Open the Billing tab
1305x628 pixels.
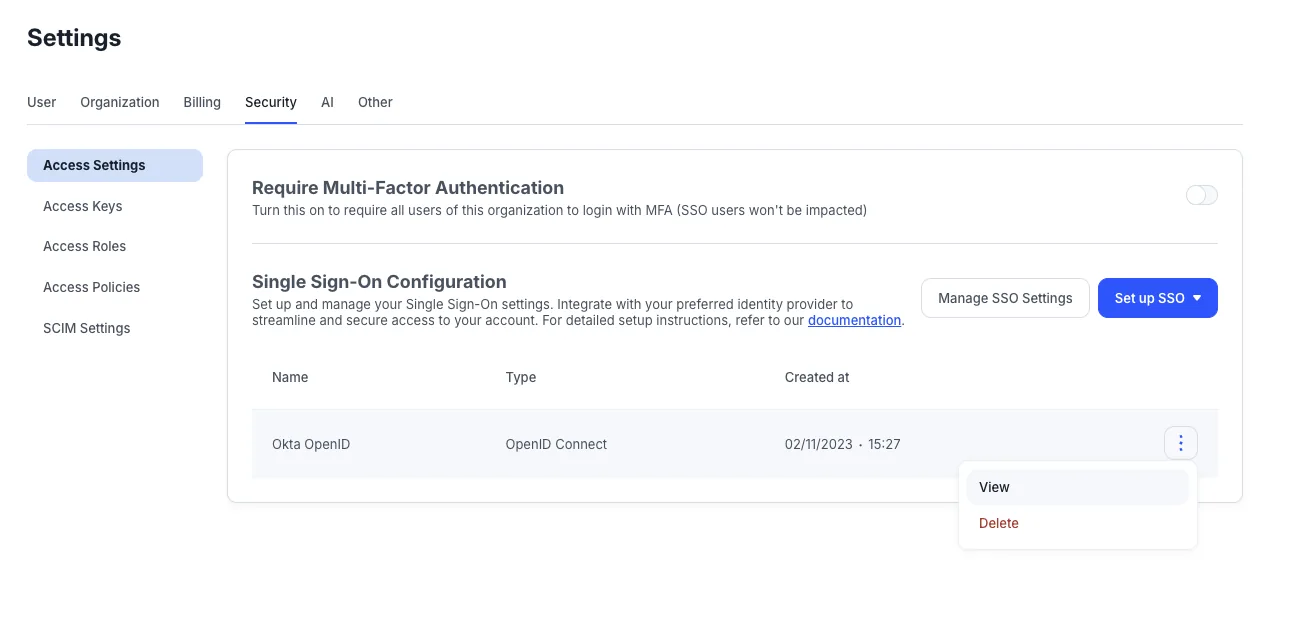tap(202, 102)
